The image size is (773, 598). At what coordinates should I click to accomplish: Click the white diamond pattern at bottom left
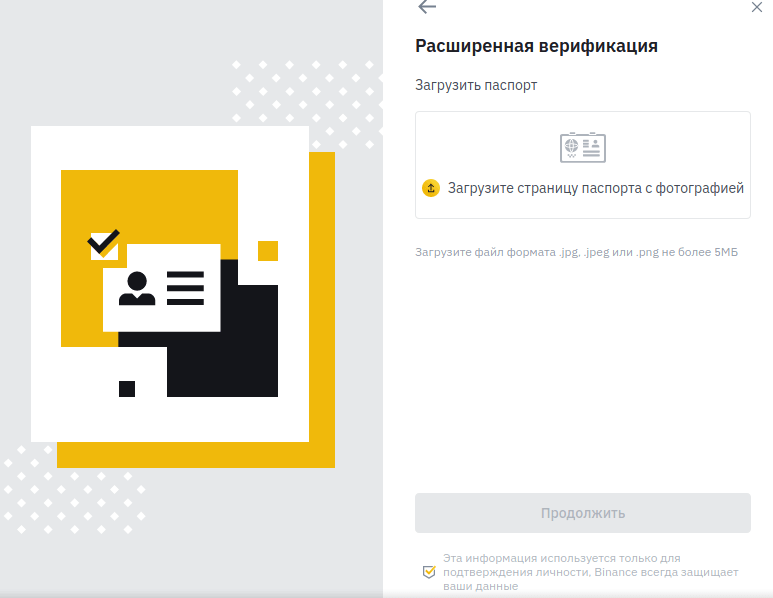pos(74,490)
